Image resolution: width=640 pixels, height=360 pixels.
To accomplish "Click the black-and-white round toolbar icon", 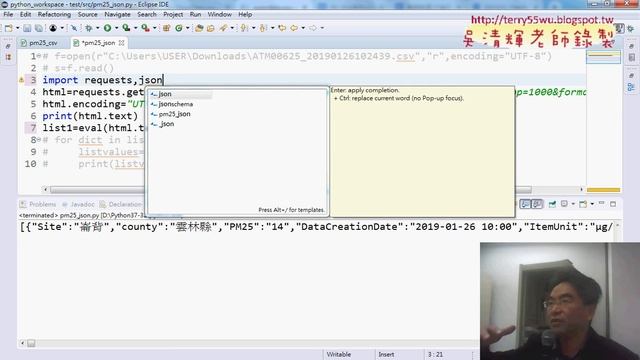I will click(53, 28).
